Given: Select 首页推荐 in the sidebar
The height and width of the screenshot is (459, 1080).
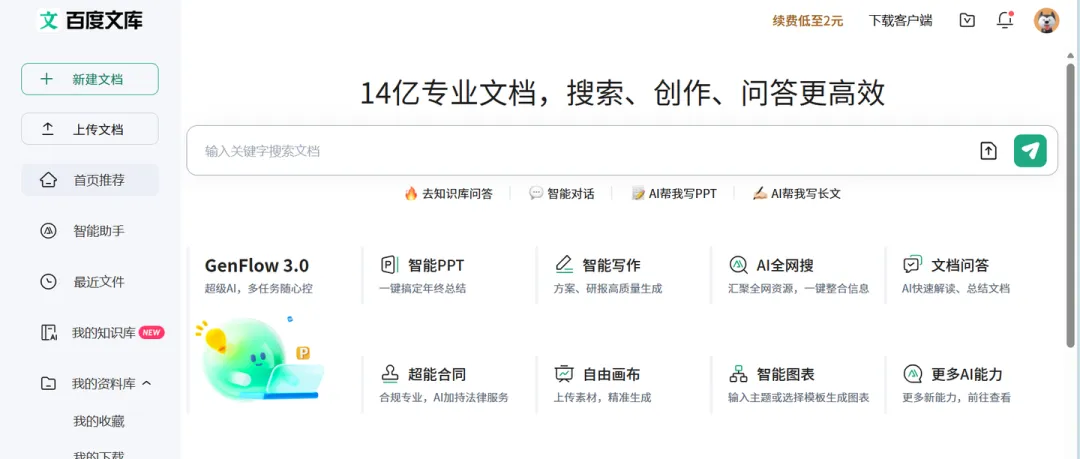Looking at the screenshot, I should (x=90, y=181).
